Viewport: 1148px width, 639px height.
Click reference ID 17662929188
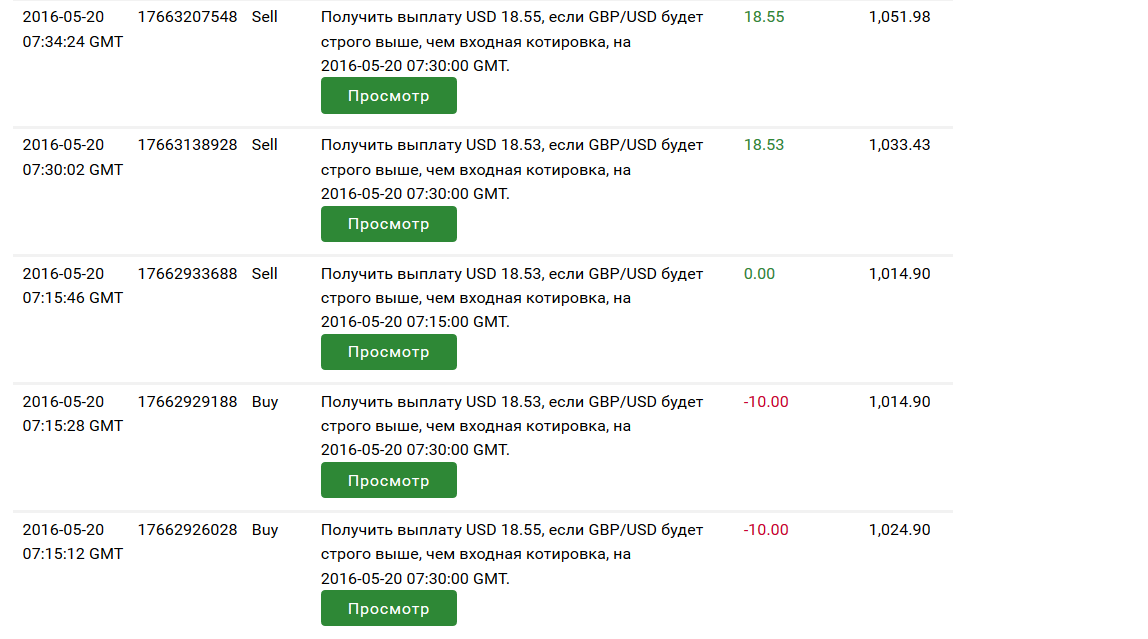pyautogui.click(x=188, y=402)
